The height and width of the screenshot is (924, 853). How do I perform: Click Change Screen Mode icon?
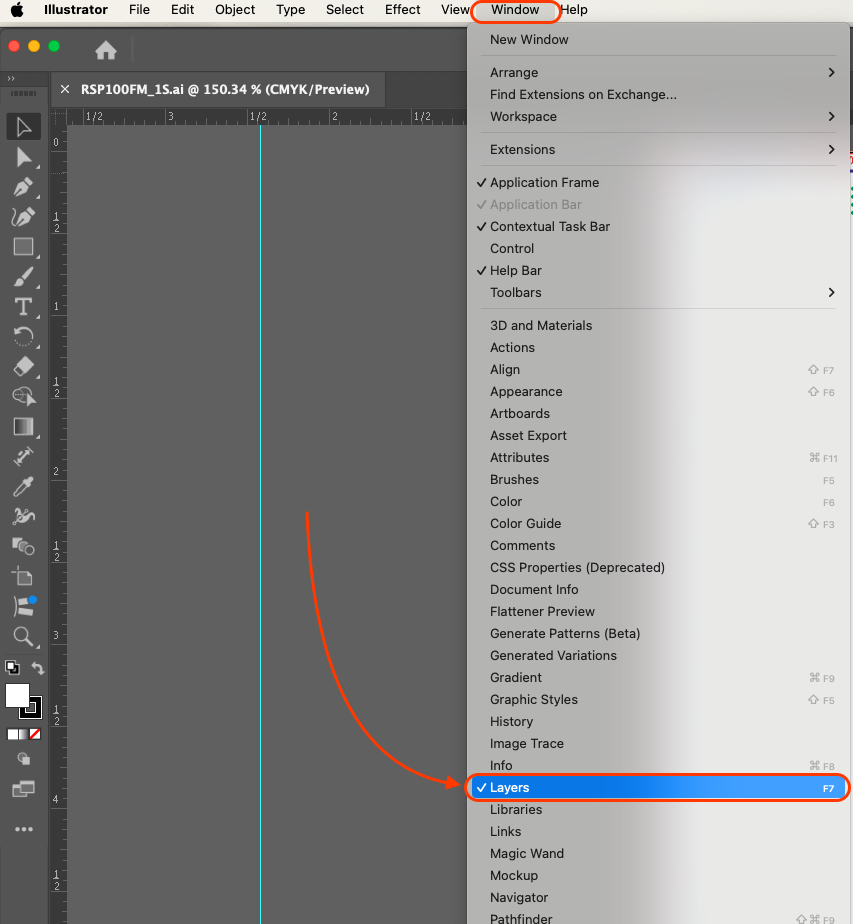click(24, 789)
